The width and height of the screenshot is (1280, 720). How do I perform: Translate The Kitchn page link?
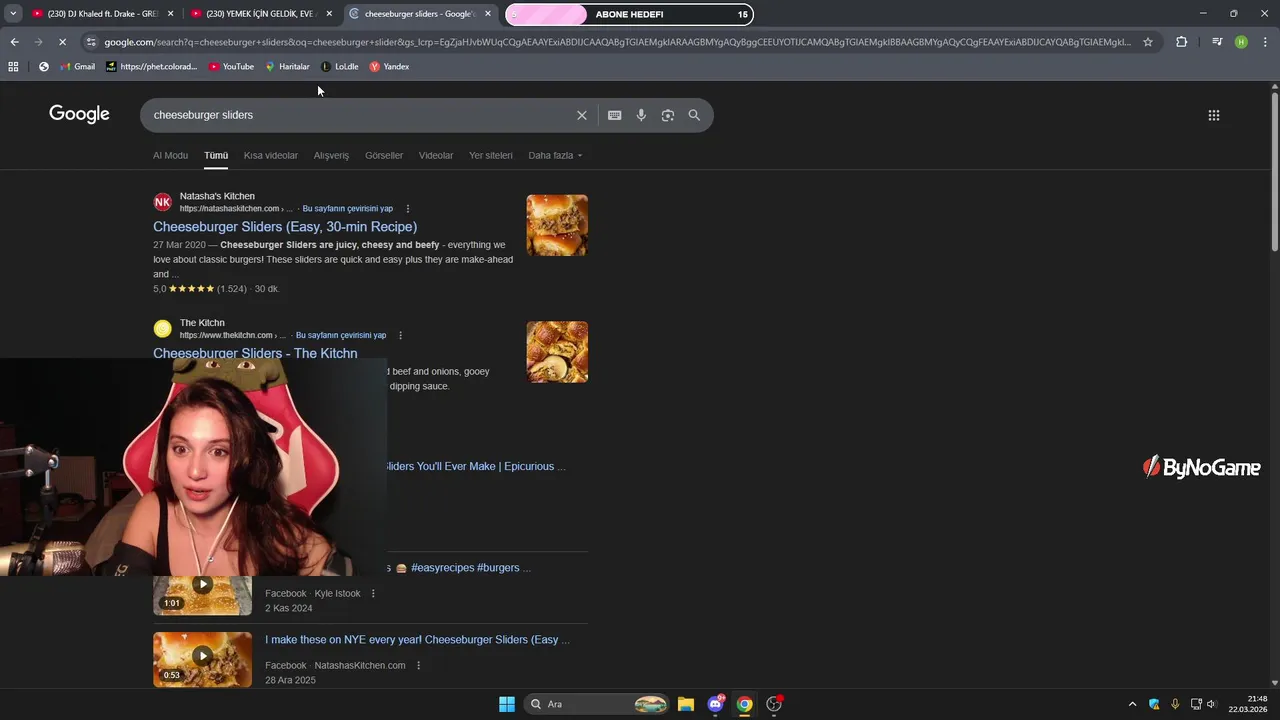pyautogui.click(x=340, y=336)
